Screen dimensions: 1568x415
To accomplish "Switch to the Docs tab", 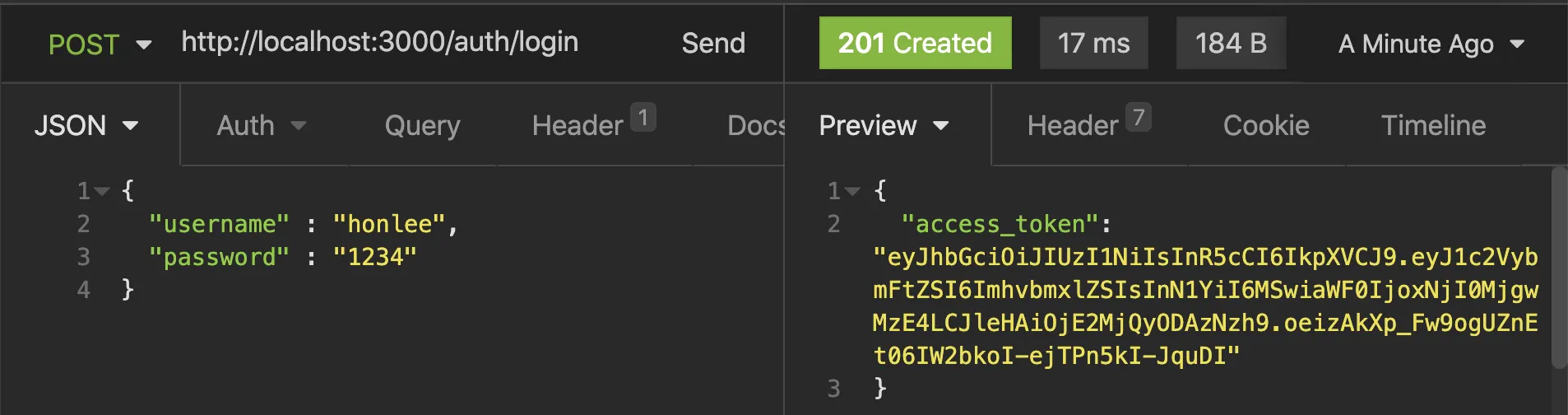I will tap(754, 126).
